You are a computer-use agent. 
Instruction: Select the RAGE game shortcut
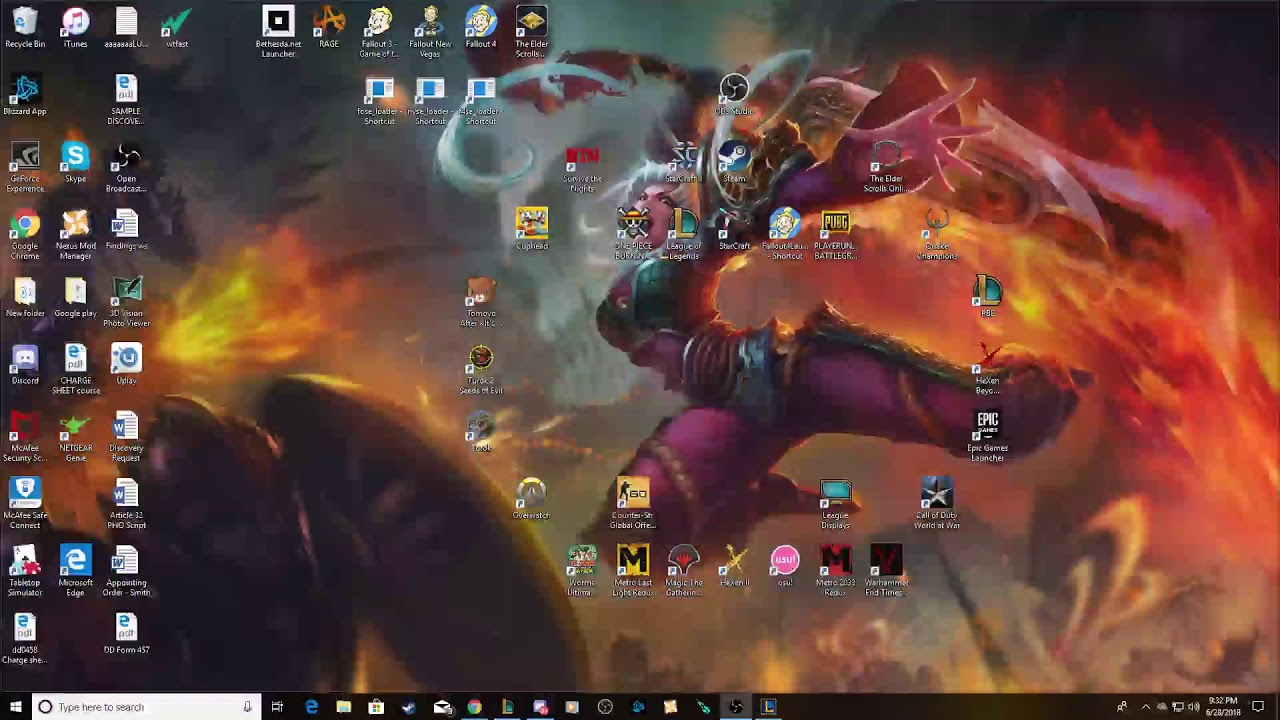[x=329, y=27]
